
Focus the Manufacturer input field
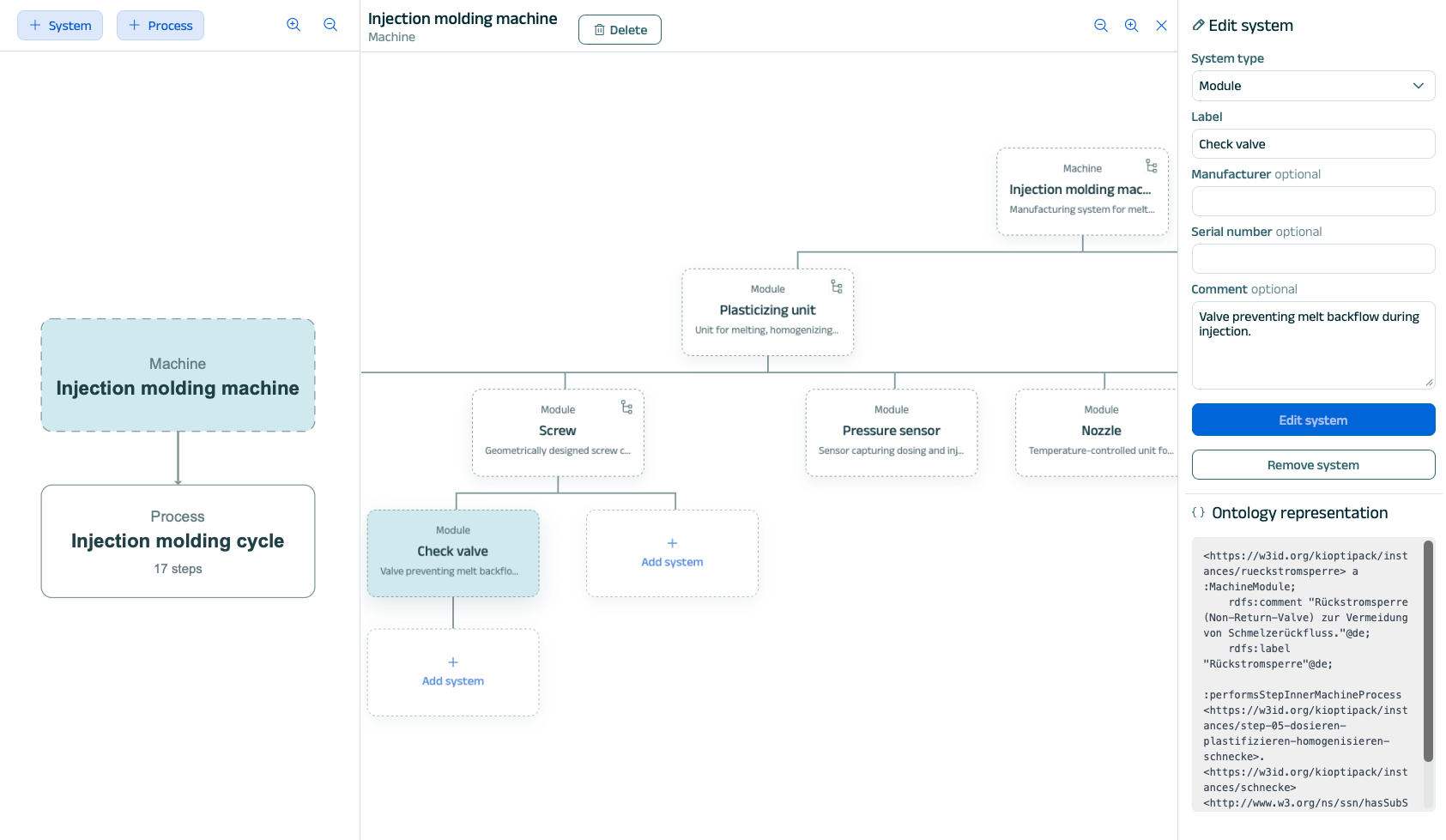pos(1313,202)
